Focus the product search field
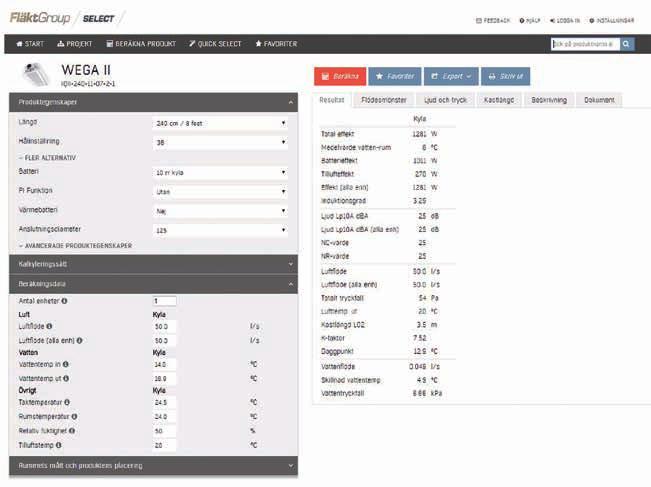The image size is (651, 487). (585, 44)
